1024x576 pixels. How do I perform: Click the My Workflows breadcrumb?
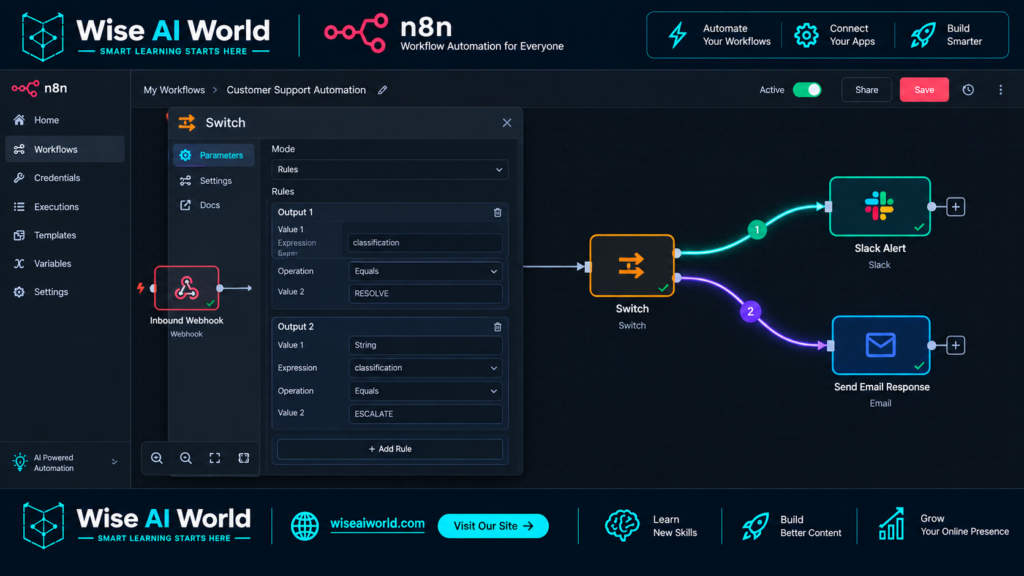pyautogui.click(x=174, y=90)
